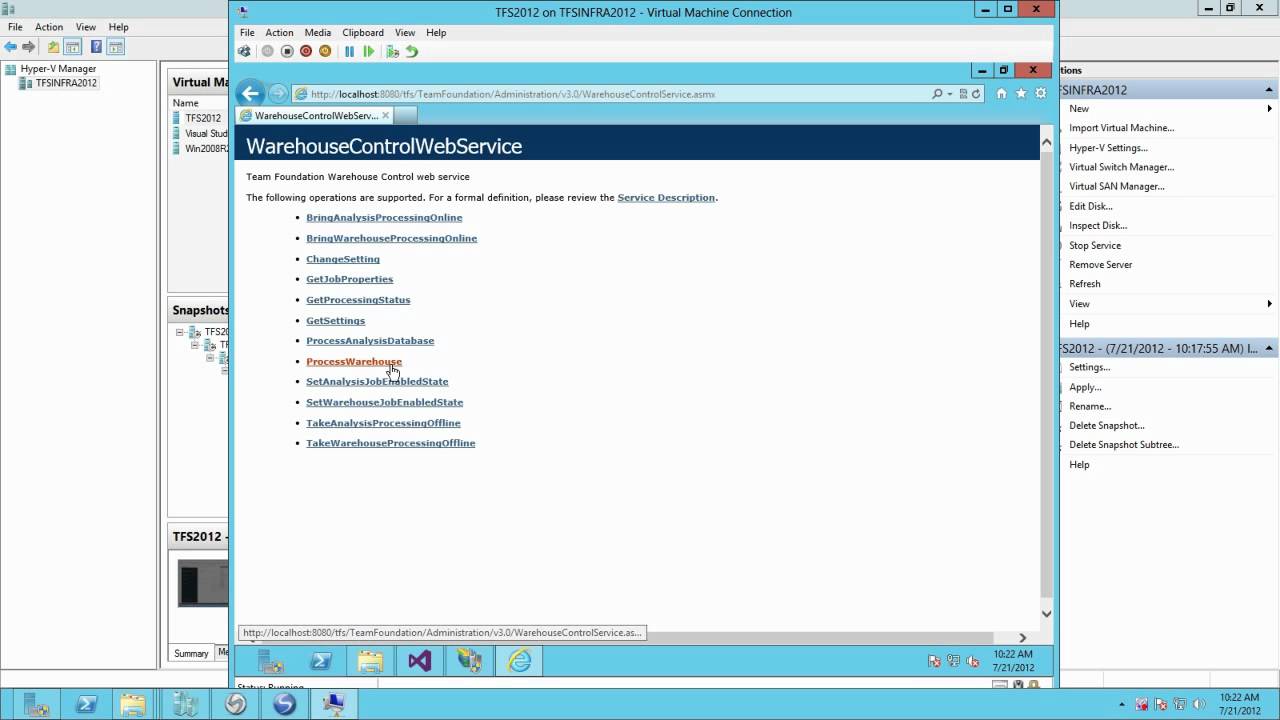
Task: Open Hyper-V Manager Action menu
Action: pyautogui.click(x=49, y=27)
